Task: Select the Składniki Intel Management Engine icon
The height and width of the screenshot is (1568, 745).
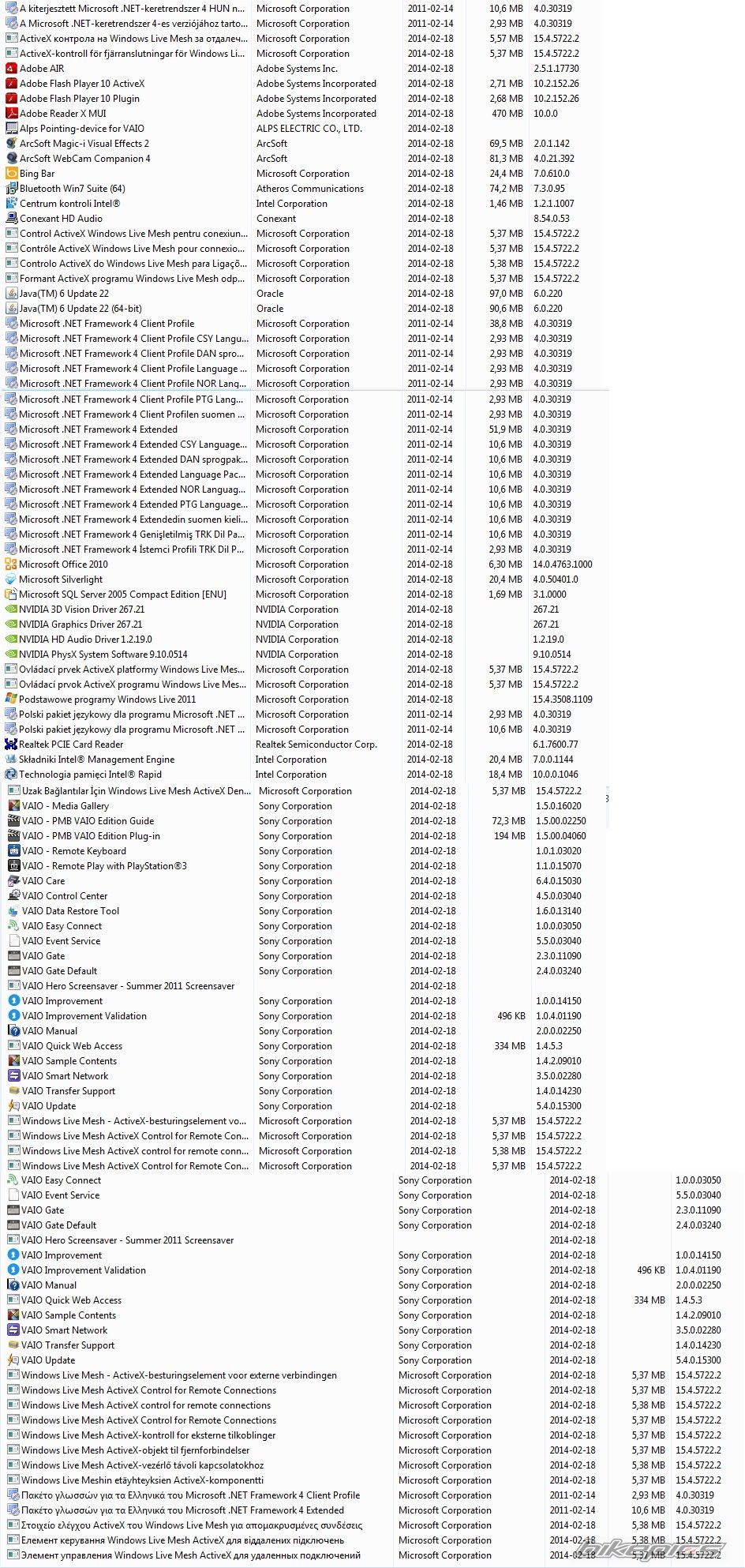Action: point(11,760)
